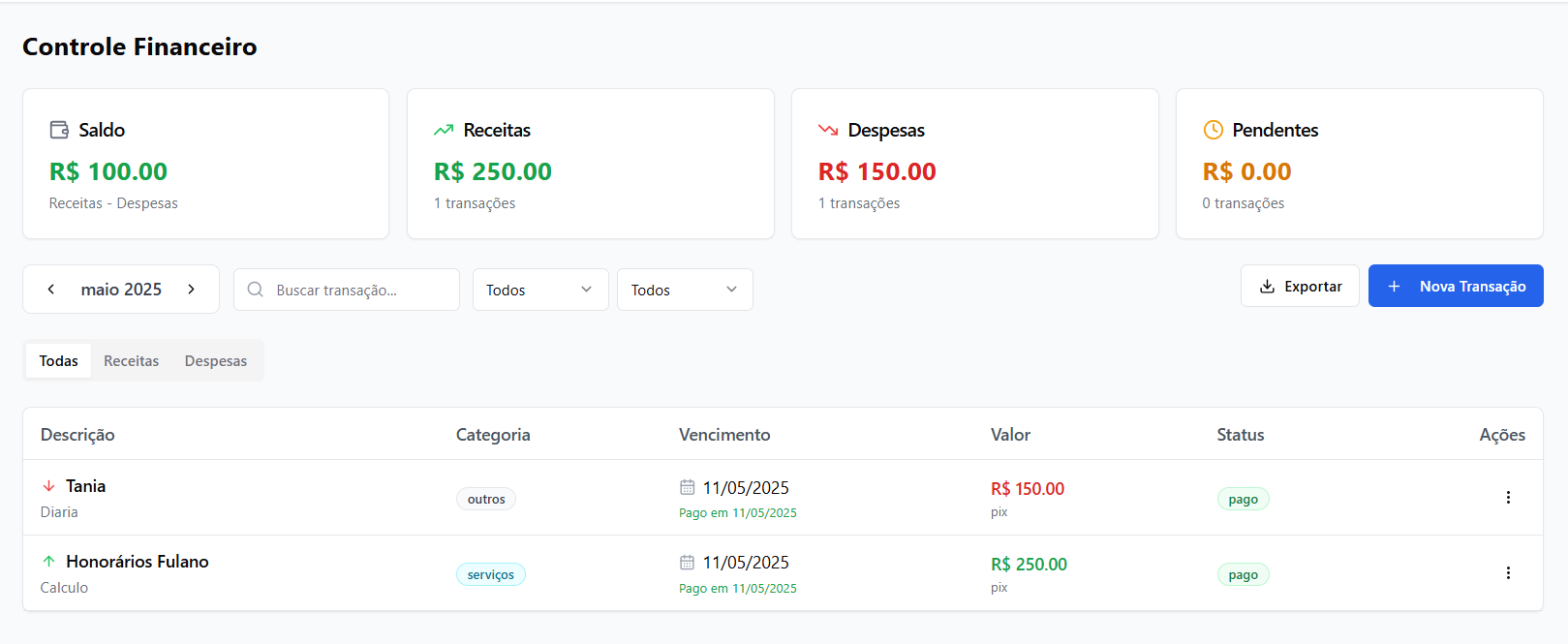Click the Descrição column header
1568x644 pixels.
pyautogui.click(x=77, y=435)
